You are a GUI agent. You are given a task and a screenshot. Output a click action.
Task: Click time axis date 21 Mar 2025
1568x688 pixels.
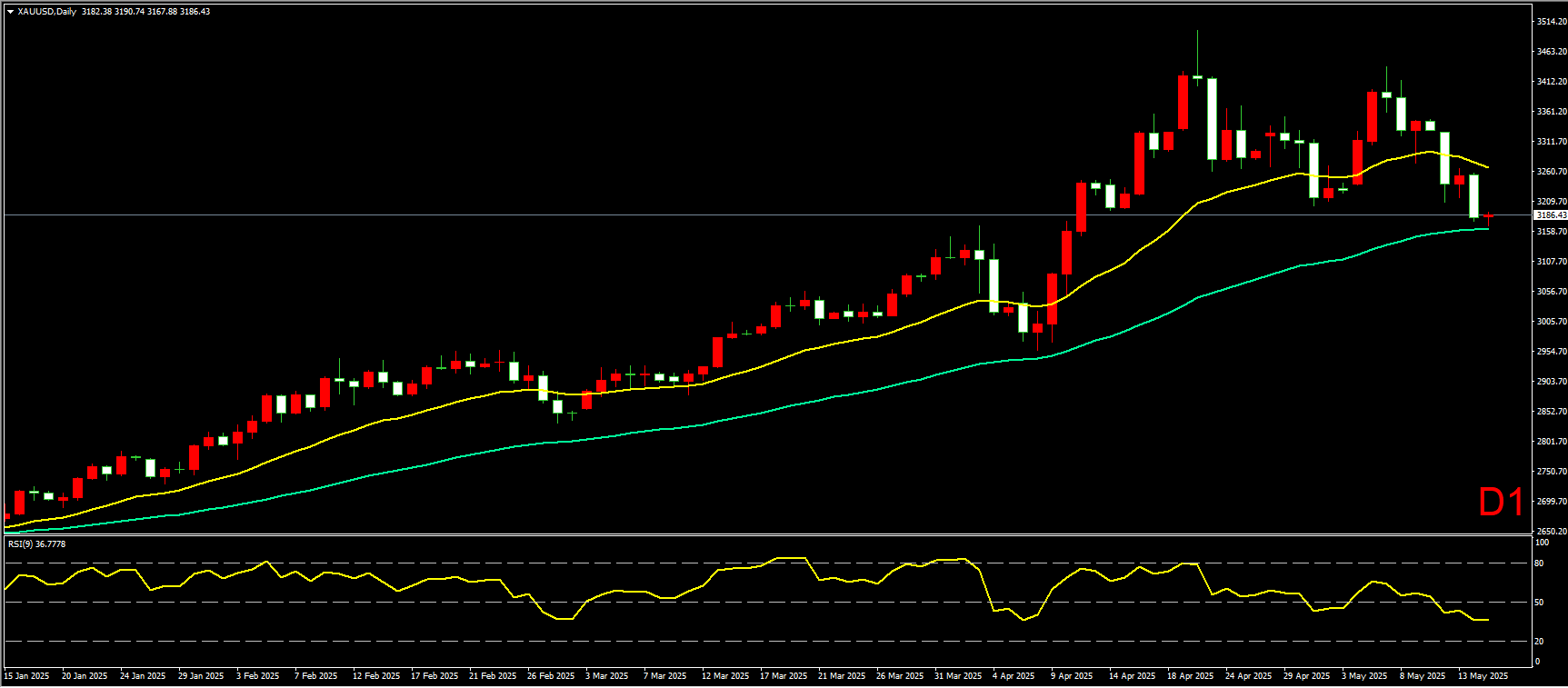point(842,676)
